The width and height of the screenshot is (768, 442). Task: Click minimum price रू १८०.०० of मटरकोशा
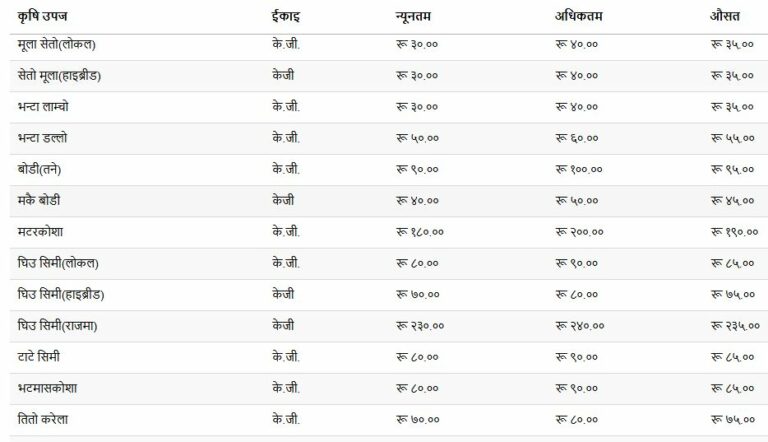[x=420, y=232]
